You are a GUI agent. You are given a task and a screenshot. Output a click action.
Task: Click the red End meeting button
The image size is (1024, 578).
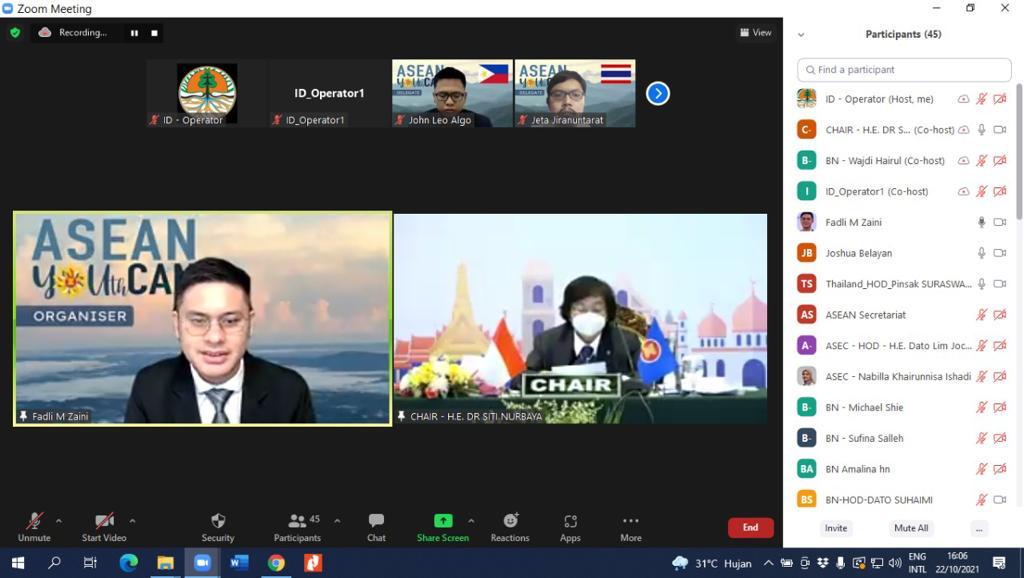click(750, 527)
